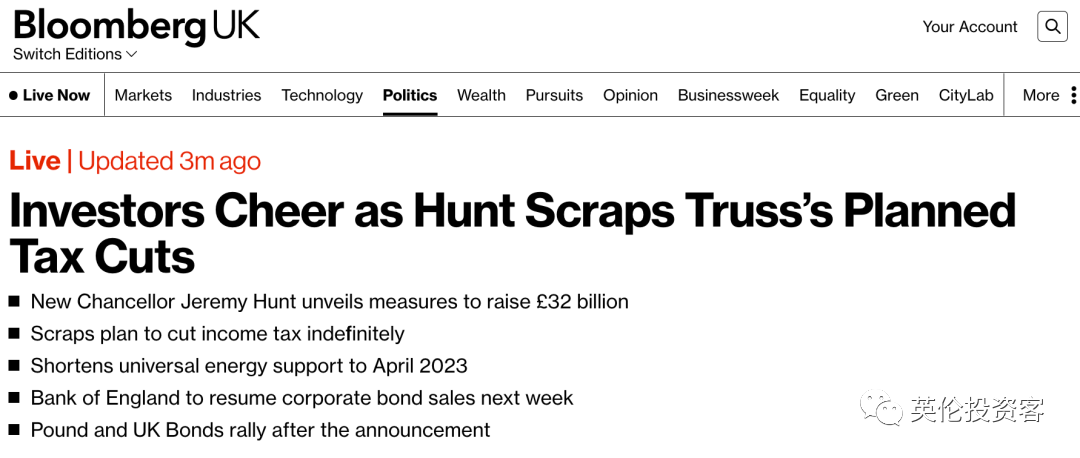Open the Green section
The height and width of the screenshot is (458, 1080).
tap(897, 95)
